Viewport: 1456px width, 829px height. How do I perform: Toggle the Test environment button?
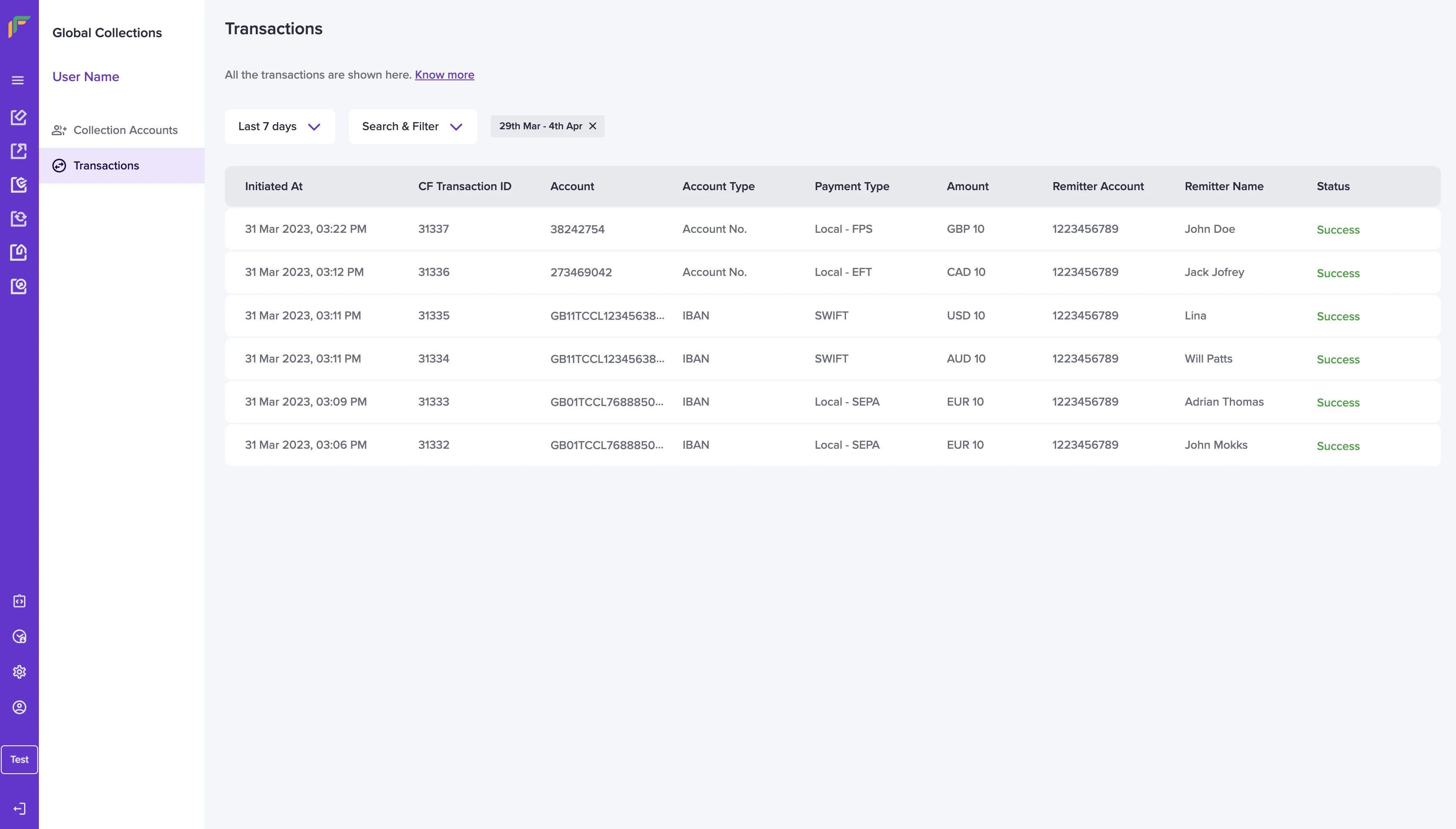click(x=19, y=760)
